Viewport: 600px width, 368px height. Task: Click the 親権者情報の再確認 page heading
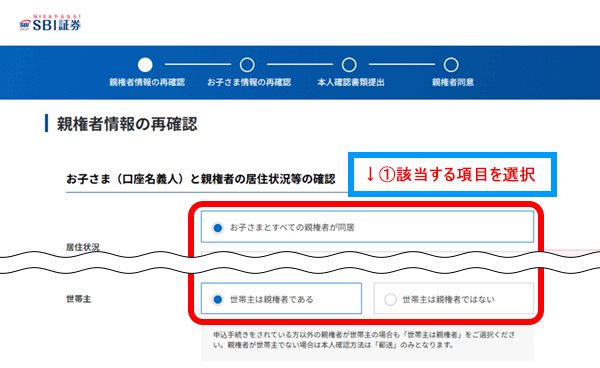click(127, 124)
